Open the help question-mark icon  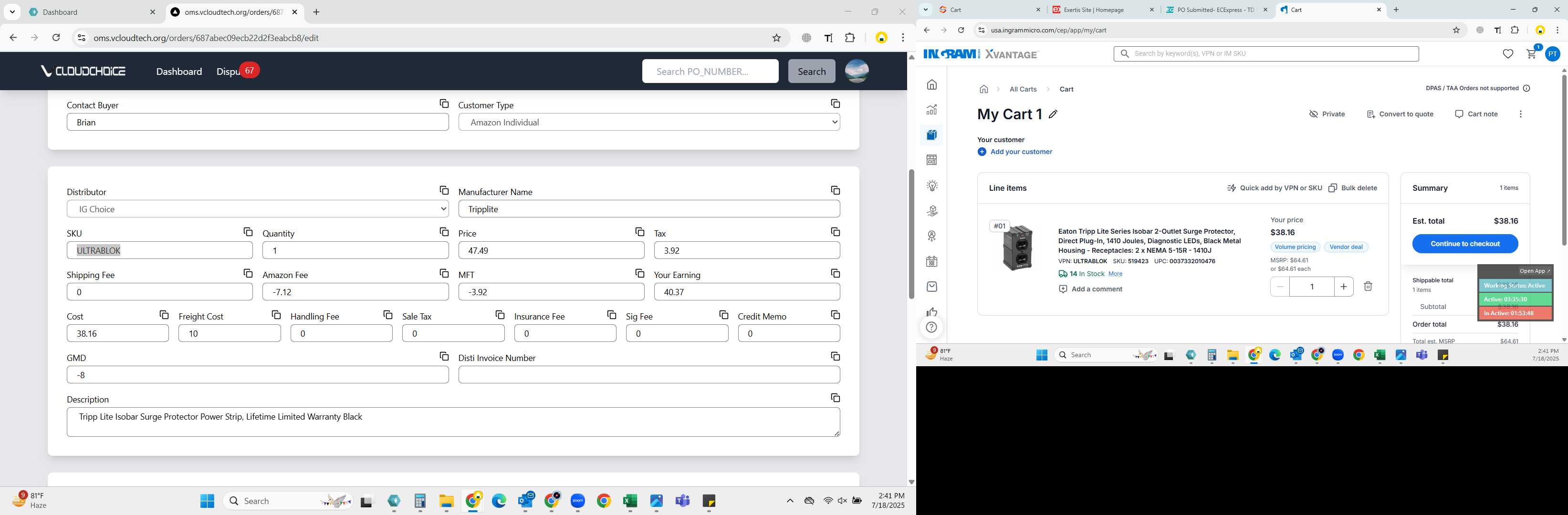coord(931,328)
